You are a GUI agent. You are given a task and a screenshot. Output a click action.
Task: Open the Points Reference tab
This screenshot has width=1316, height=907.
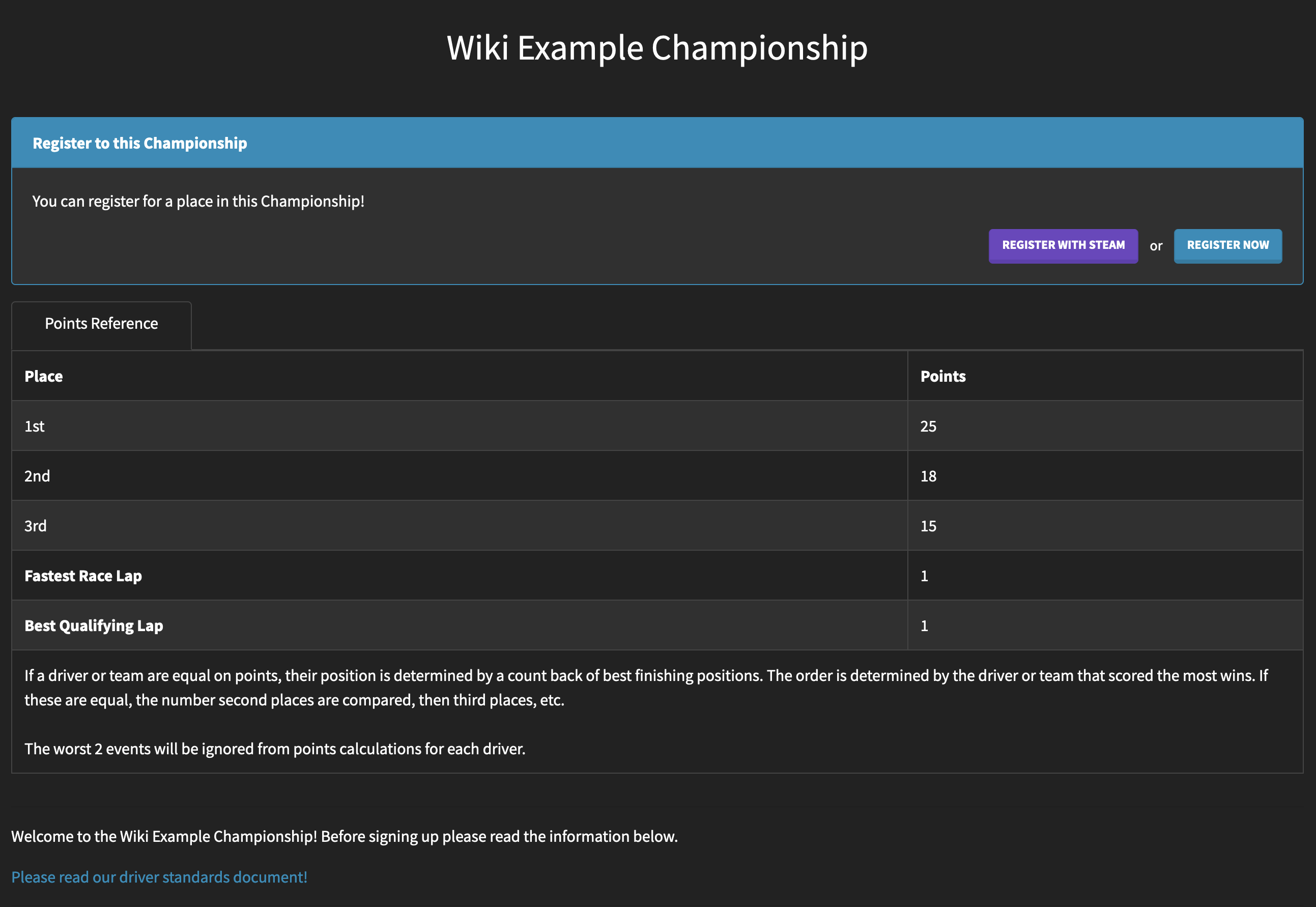pos(101,324)
